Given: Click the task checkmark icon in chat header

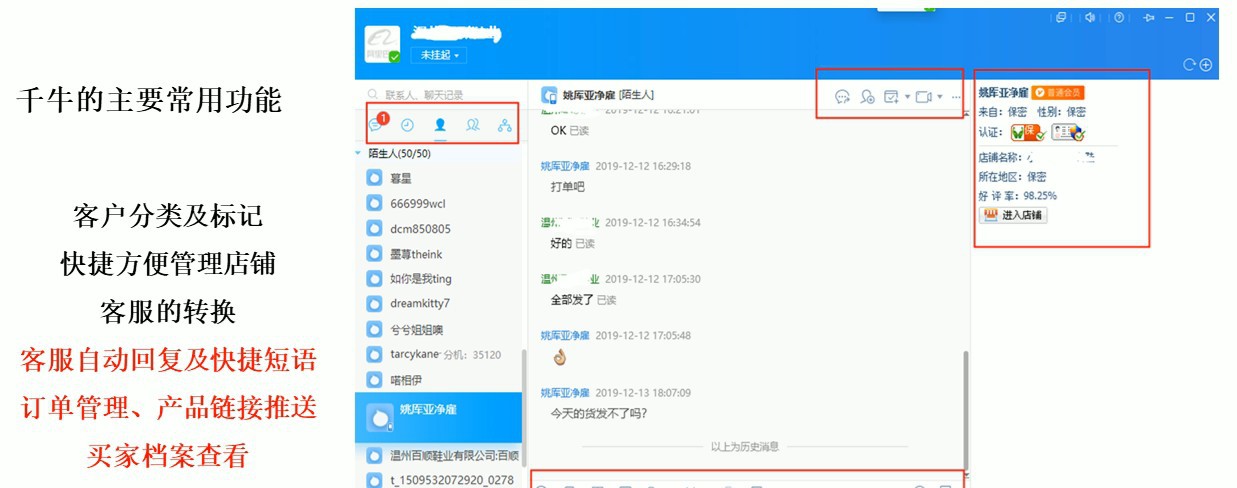Looking at the screenshot, I should tap(891, 97).
